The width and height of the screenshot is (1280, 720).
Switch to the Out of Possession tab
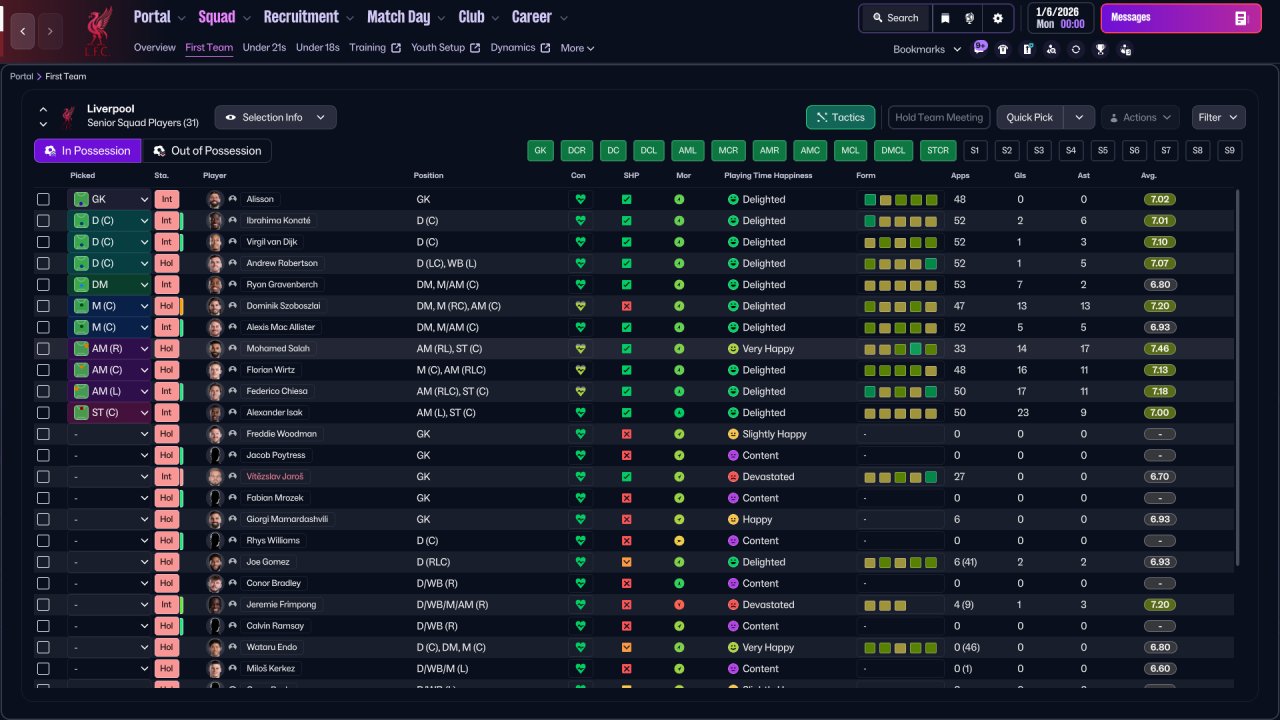click(x=207, y=151)
